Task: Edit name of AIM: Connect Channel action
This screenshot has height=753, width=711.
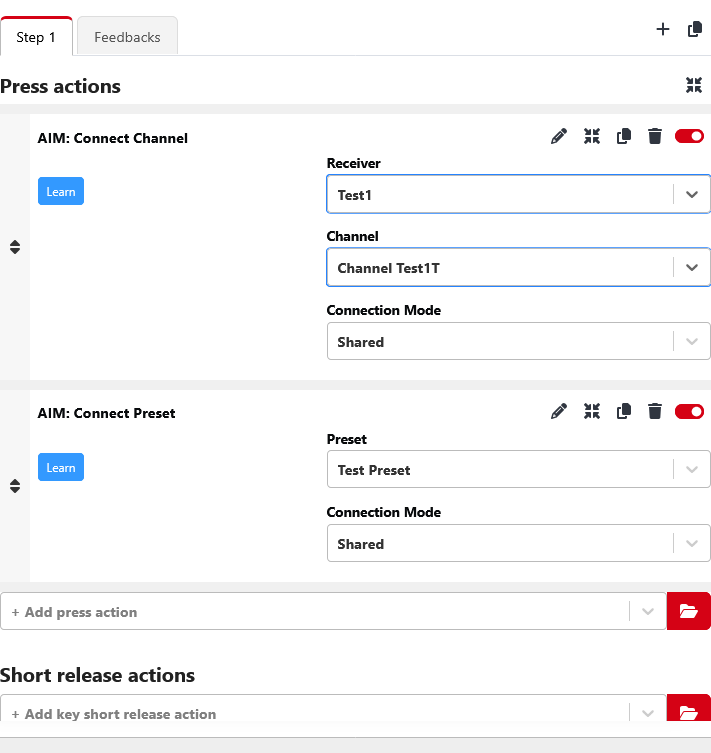Action: tap(559, 137)
